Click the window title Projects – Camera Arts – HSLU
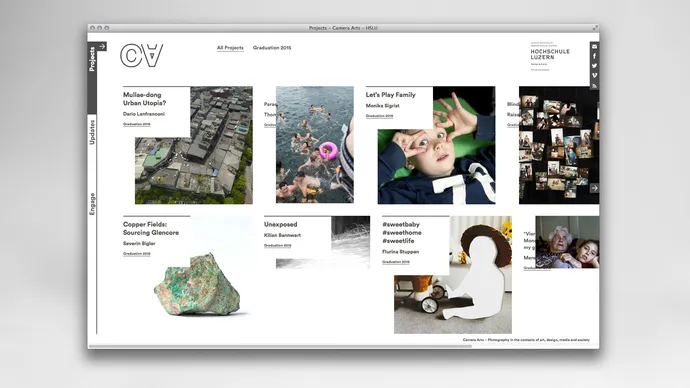Image resolution: width=690 pixels, height=388 pixels. [343, 28]
